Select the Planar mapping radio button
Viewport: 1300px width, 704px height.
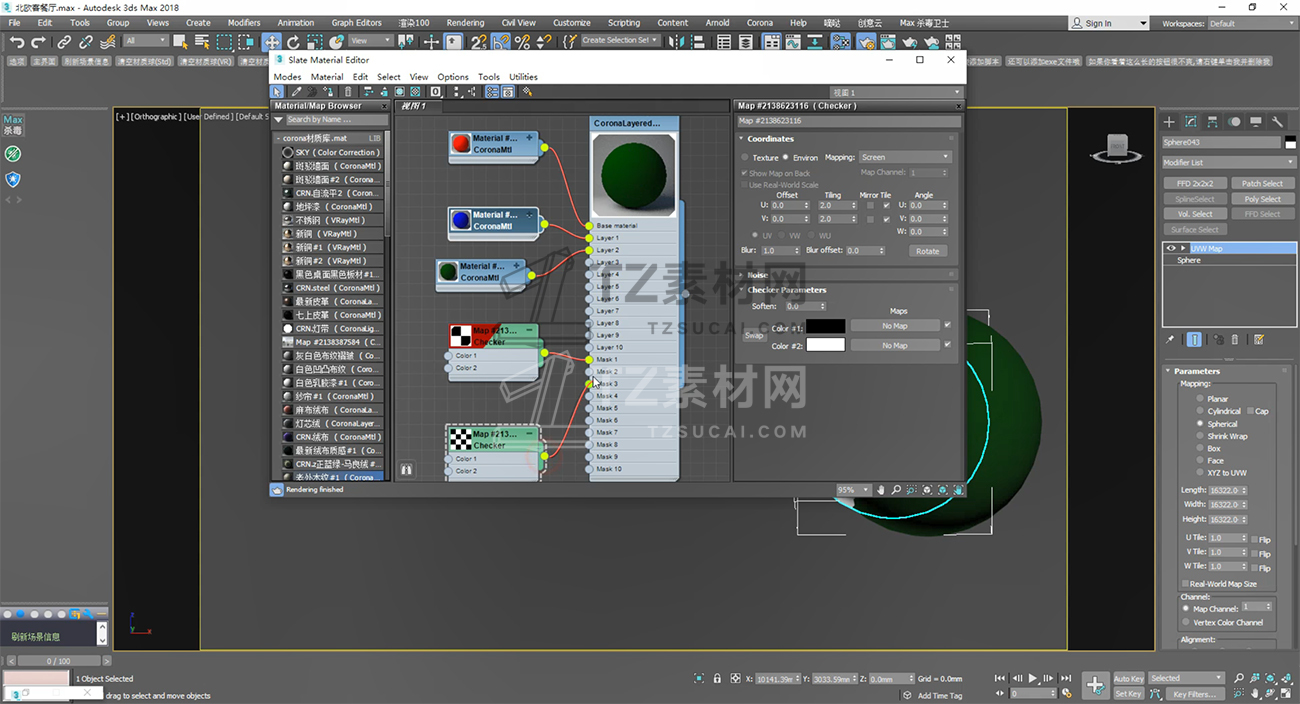click(x=1201, y=399)
